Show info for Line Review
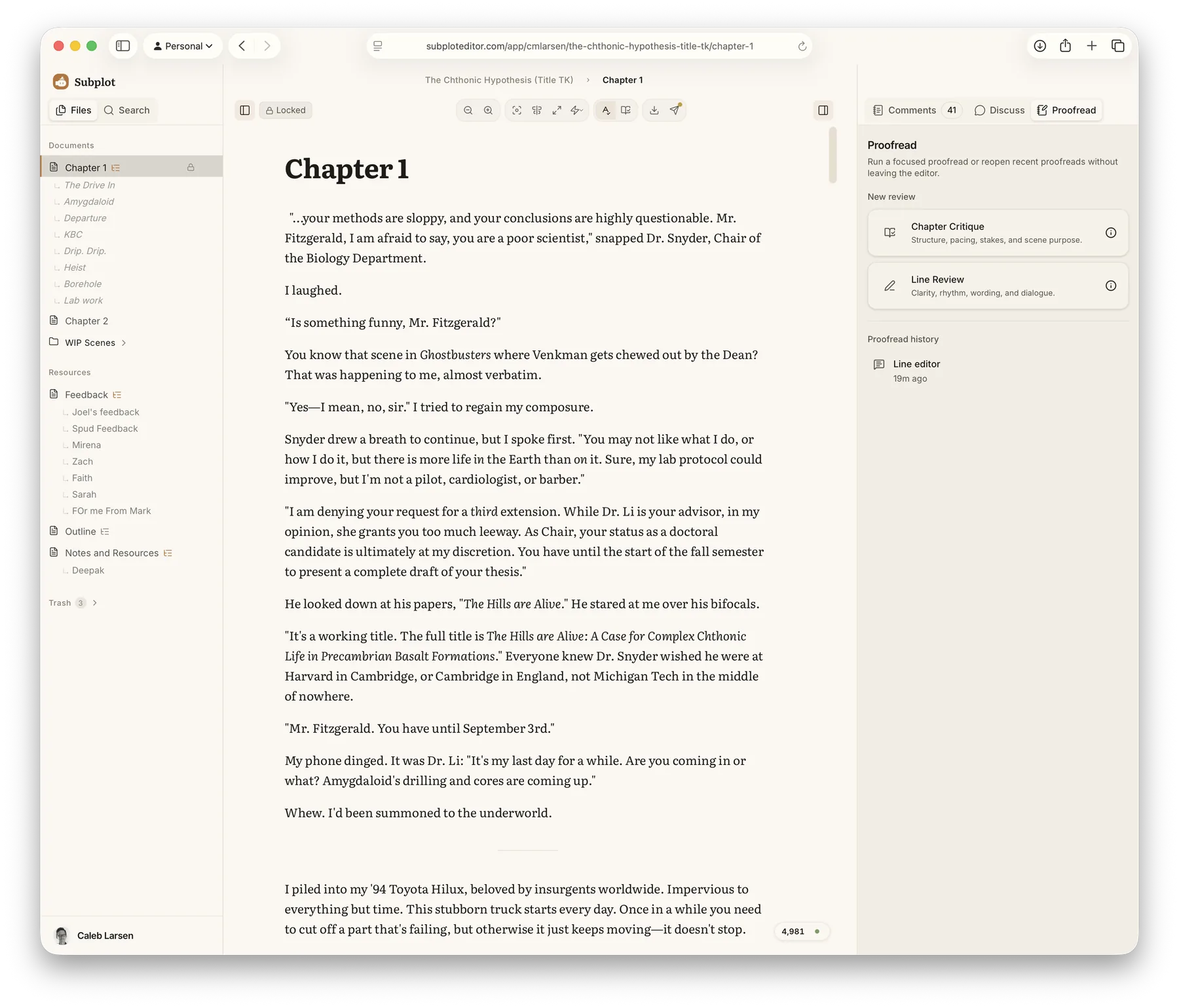The image size is (1179, 1008). [1111, 286]
